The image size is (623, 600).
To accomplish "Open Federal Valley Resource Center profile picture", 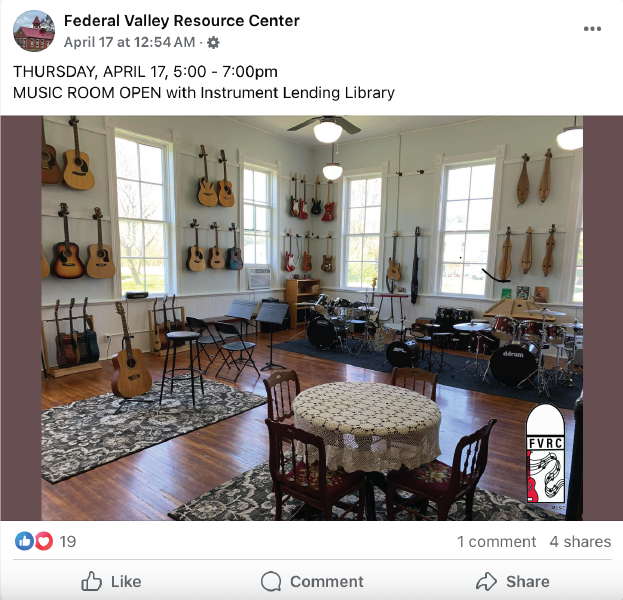I will coord(34,31).
